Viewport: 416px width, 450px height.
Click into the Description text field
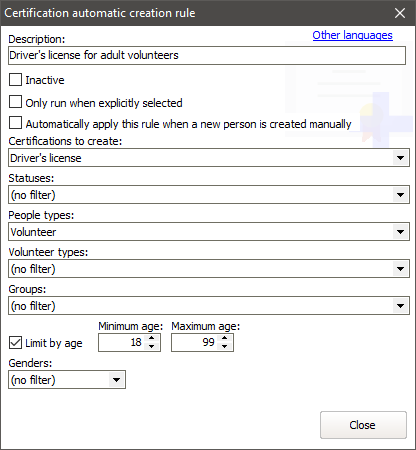pyautogui.click(x=207, y=55)
